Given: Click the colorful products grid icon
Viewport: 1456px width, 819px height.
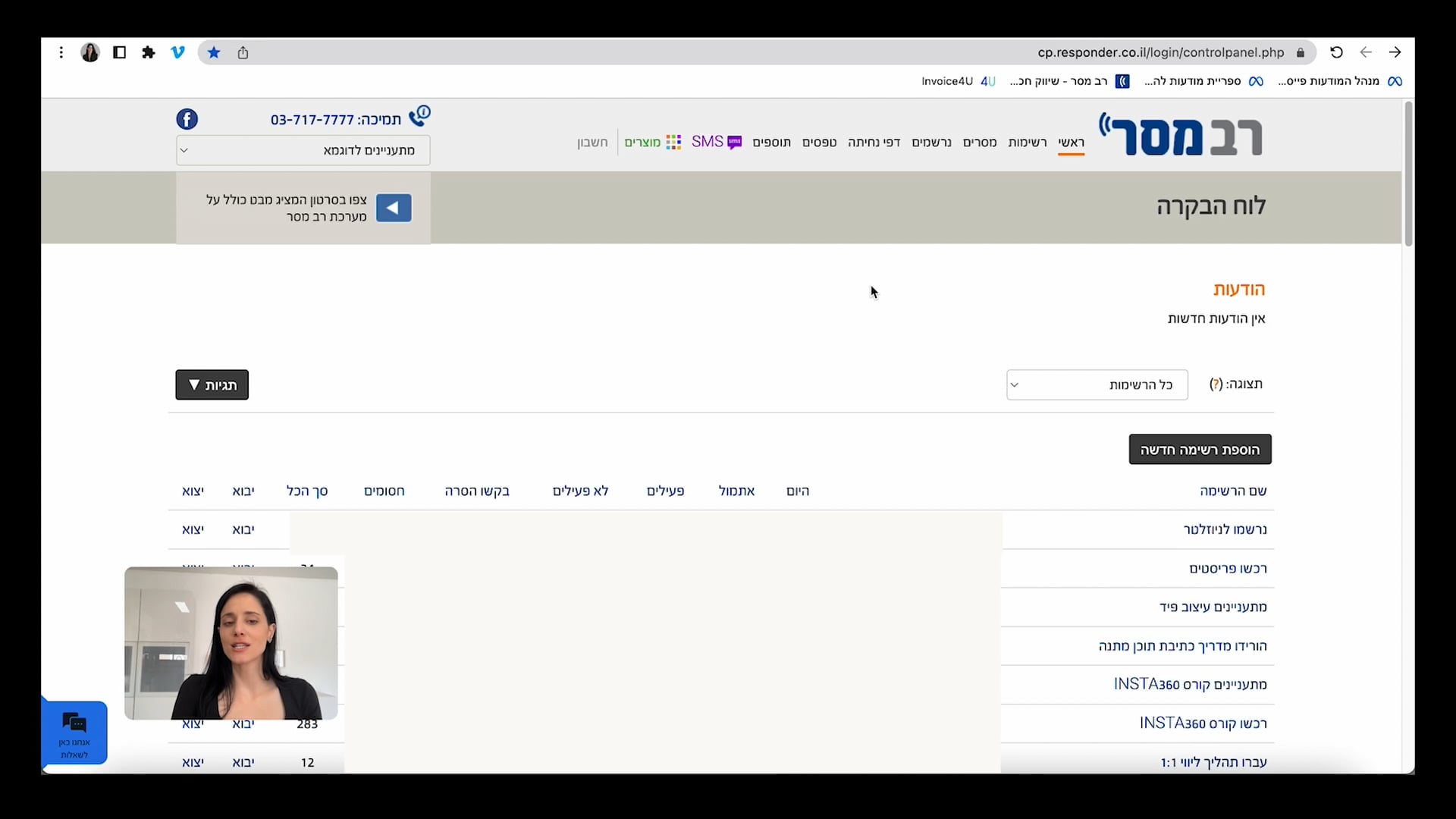Looking at the screenshot, I should click(x=673, y=142).
